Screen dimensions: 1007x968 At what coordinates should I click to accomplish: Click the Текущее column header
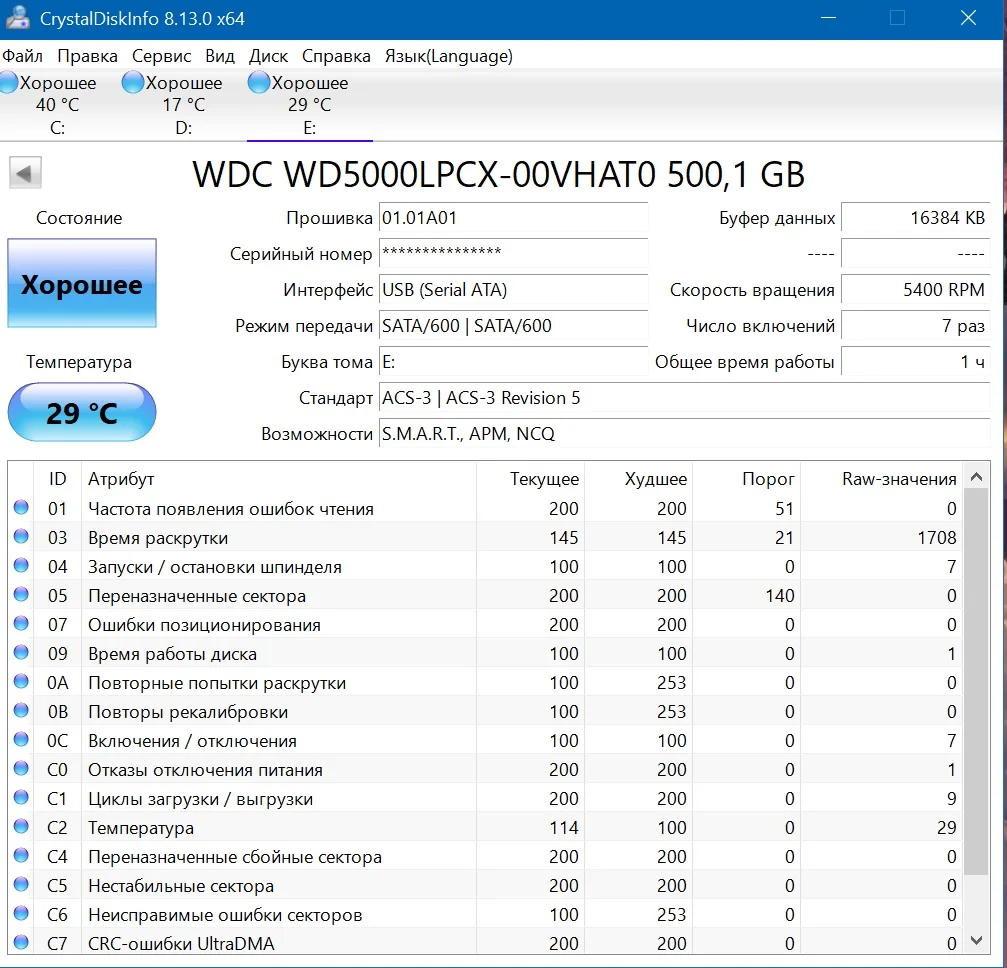click(530, 479)
